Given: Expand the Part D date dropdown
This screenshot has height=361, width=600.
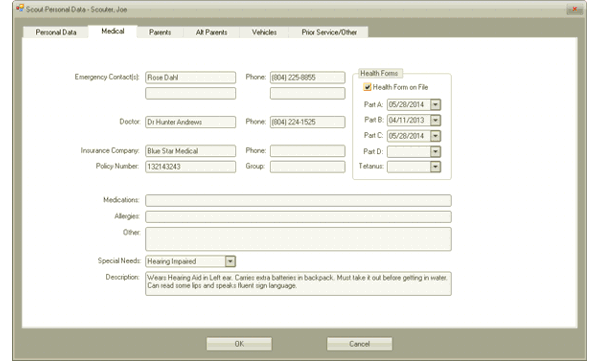Looking at the screenshot, I should [x=435, y=152].
